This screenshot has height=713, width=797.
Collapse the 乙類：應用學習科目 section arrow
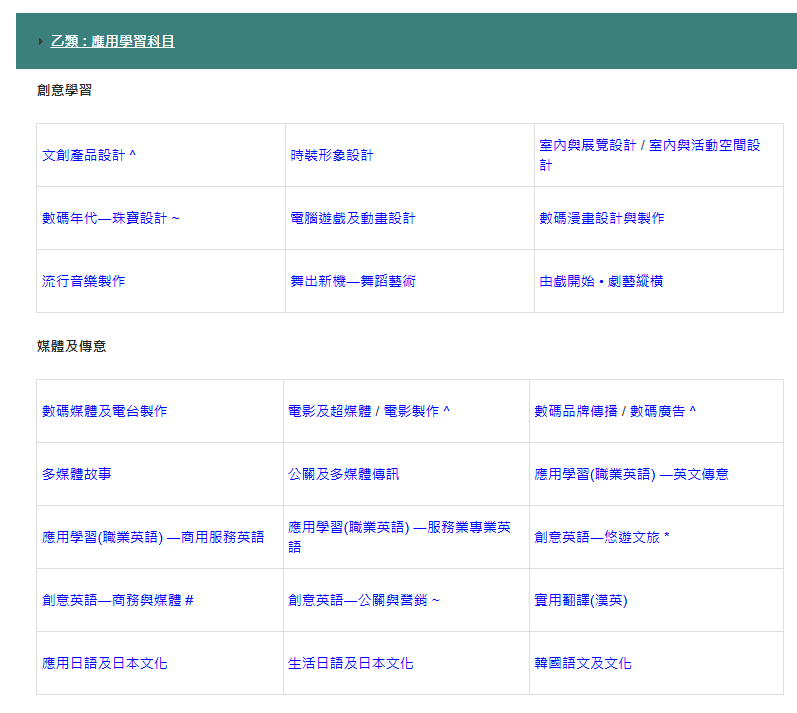41,42
